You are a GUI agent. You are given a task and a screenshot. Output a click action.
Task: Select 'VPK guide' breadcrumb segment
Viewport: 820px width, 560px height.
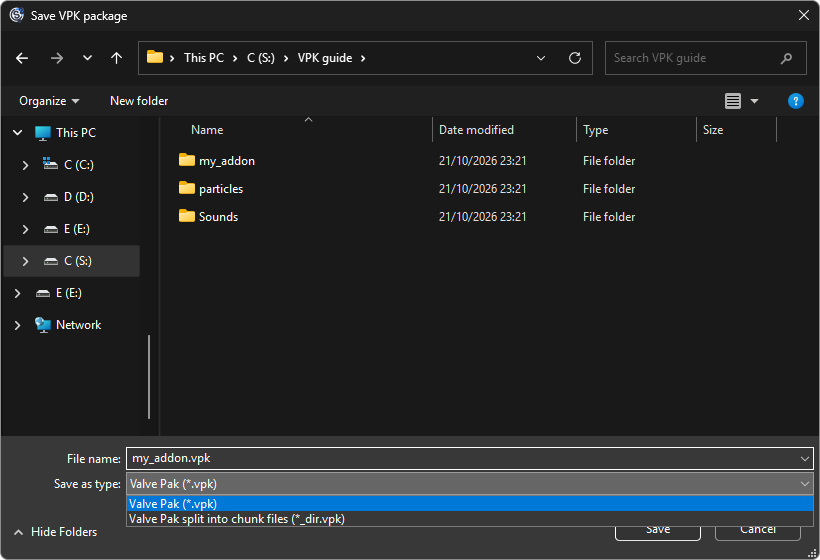tap(325, 58)
